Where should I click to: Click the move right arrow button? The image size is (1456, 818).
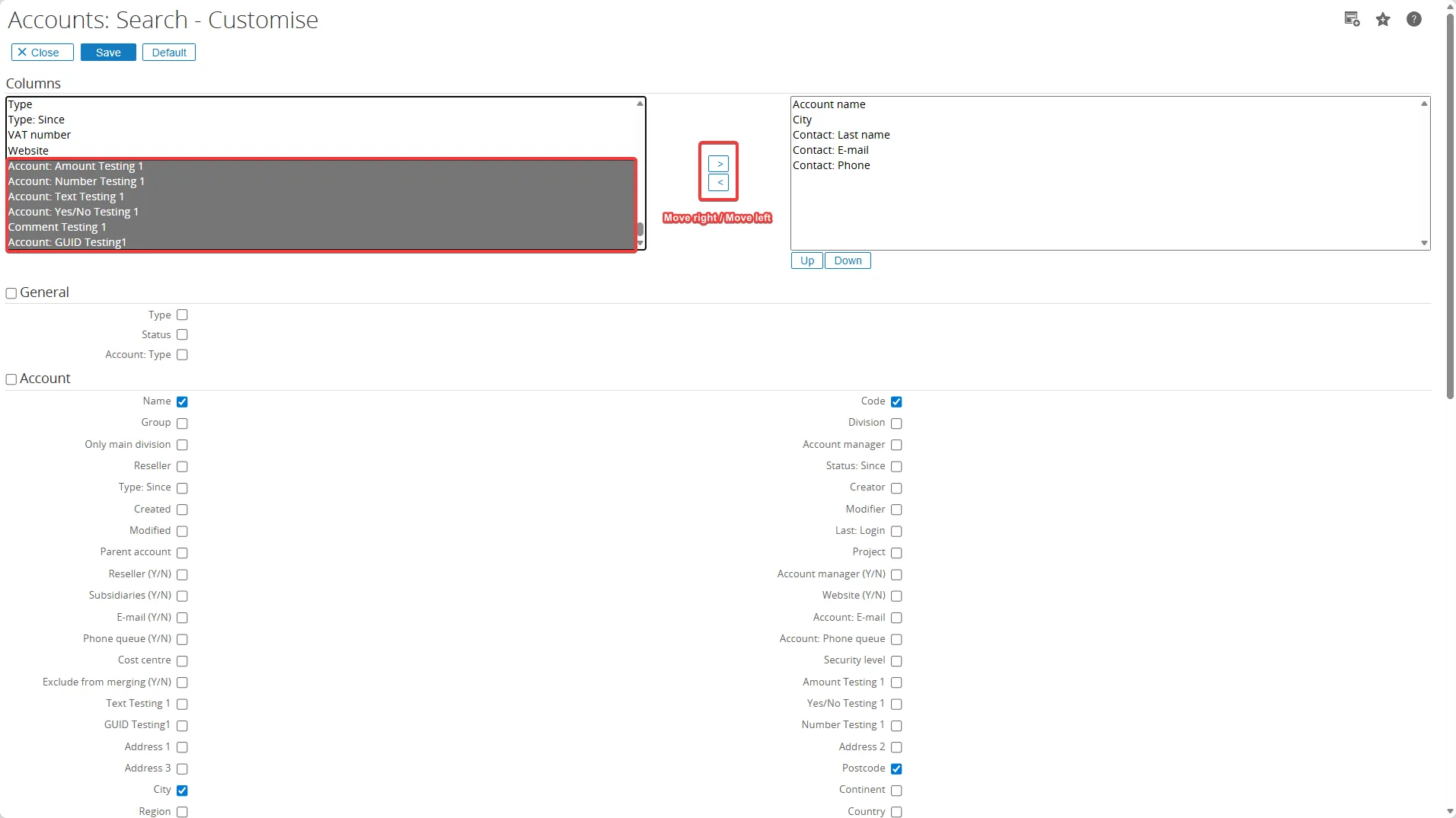pos(718,164)
